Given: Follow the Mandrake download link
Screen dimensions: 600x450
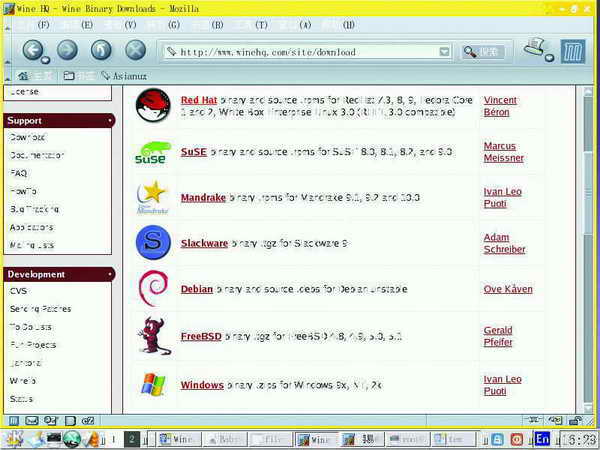Looking at the screenshot, I should point(202,198).
